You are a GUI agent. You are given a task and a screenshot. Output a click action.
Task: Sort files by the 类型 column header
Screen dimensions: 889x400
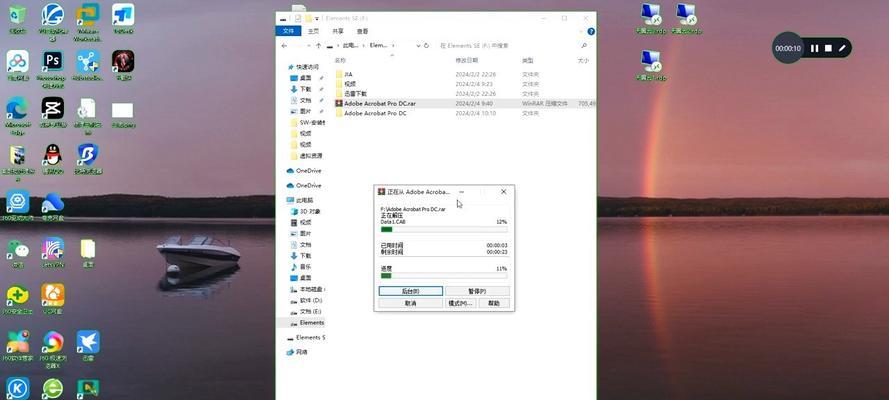coord(528,60)
